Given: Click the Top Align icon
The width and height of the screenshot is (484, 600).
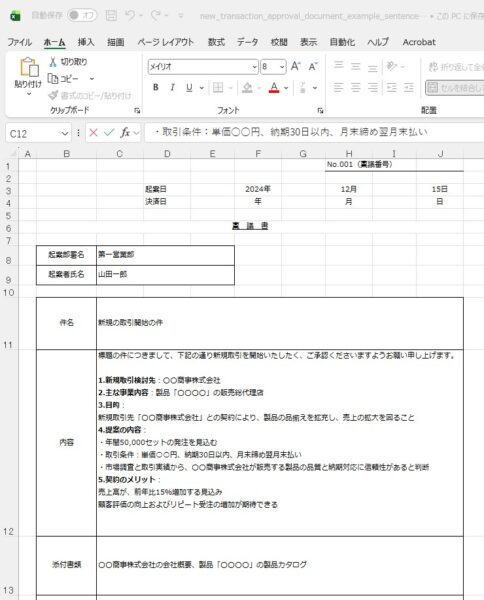Looking at the screenshot, I should (339, 65).
